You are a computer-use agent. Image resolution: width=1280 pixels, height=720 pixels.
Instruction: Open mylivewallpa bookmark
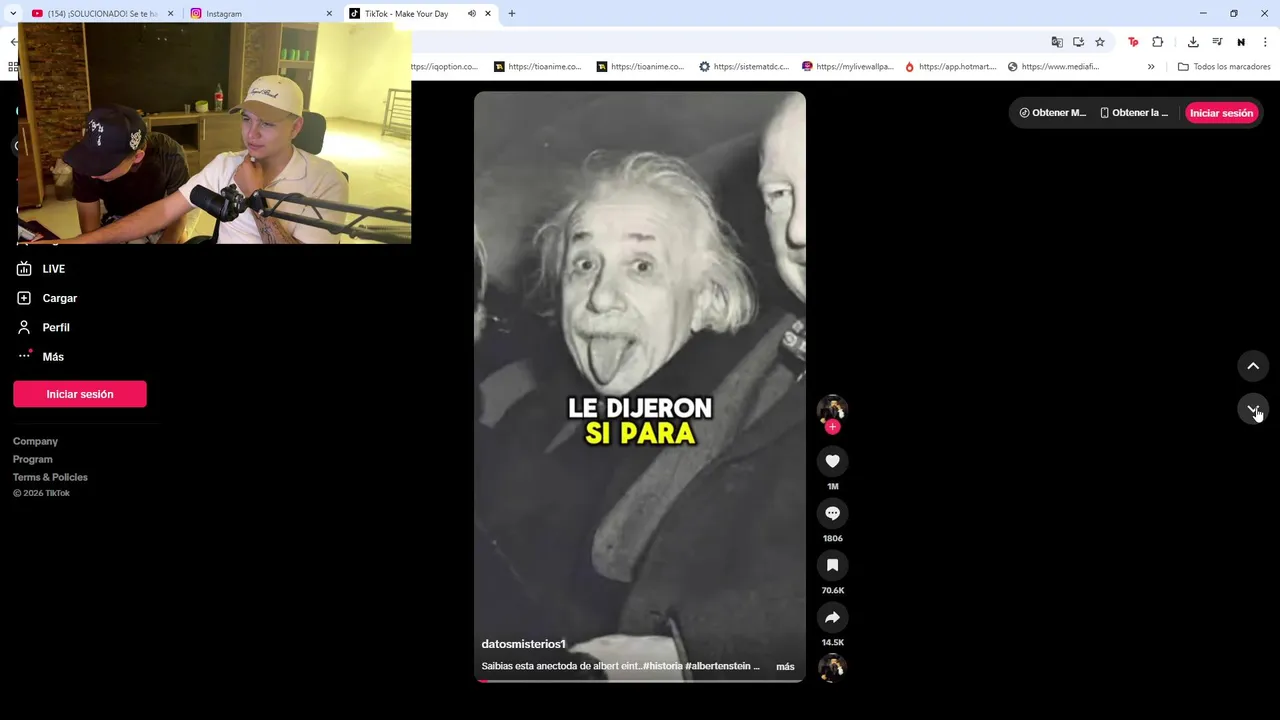point(848,67)
